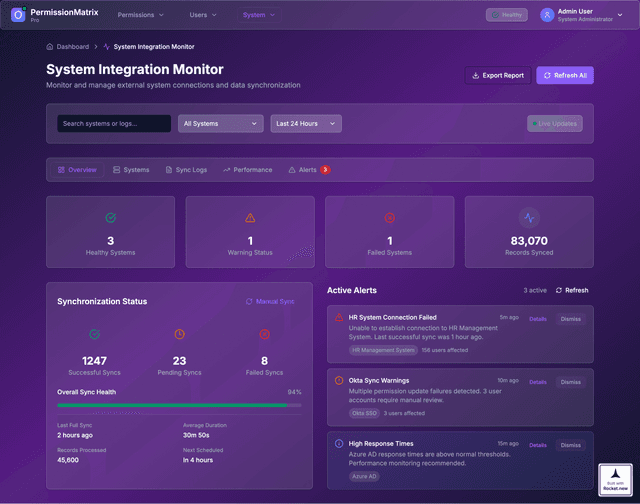Click the home icon in breadcrumb
The height and width of the screenshot is (504, 640).
[x=50, y=47]
